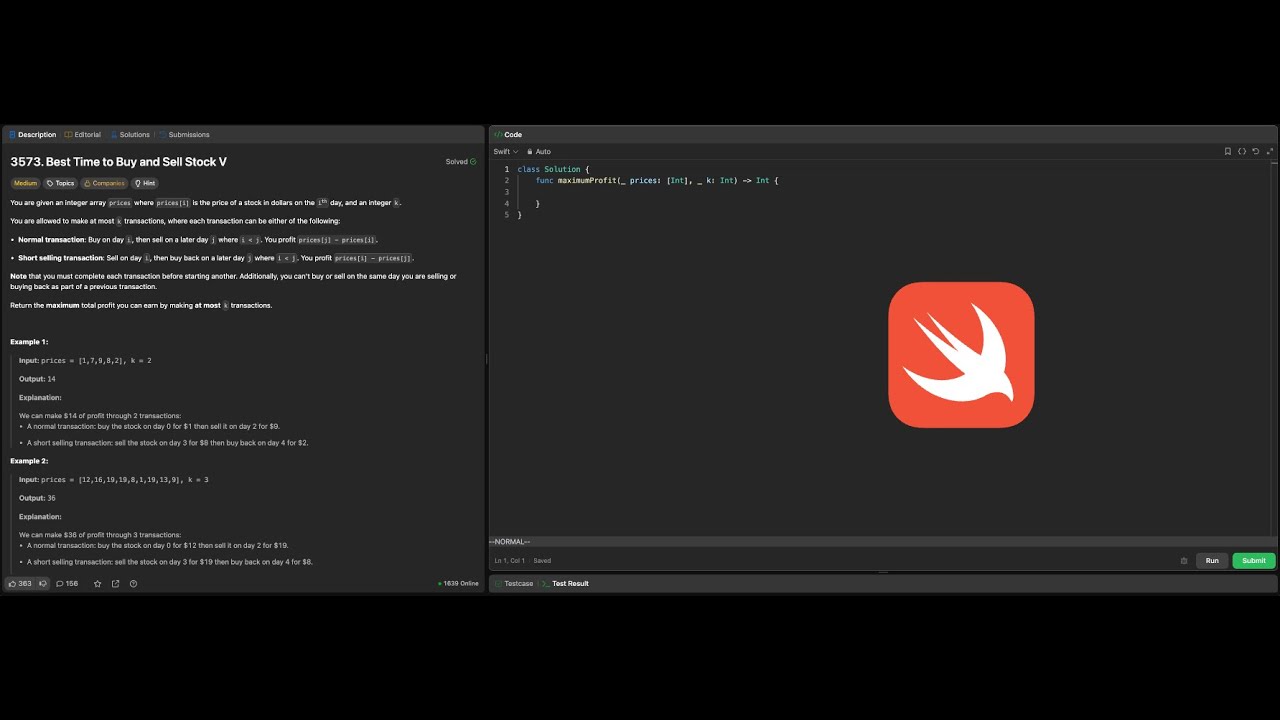The width and height of the screenshot is (1280, 720).
Task: Run the code
Action: pos(1212,561)
